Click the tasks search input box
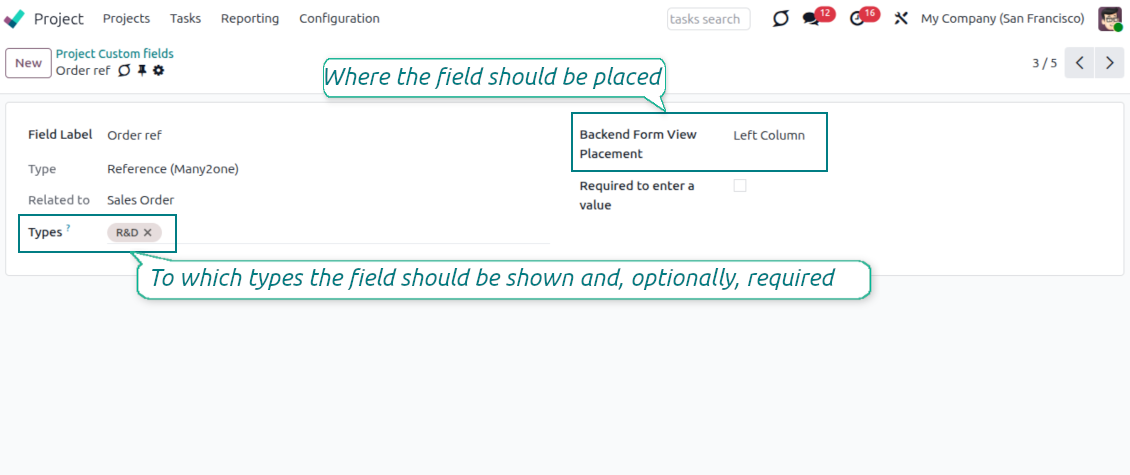The height and width of the screenshot is (475, 1130). (708, 19)
